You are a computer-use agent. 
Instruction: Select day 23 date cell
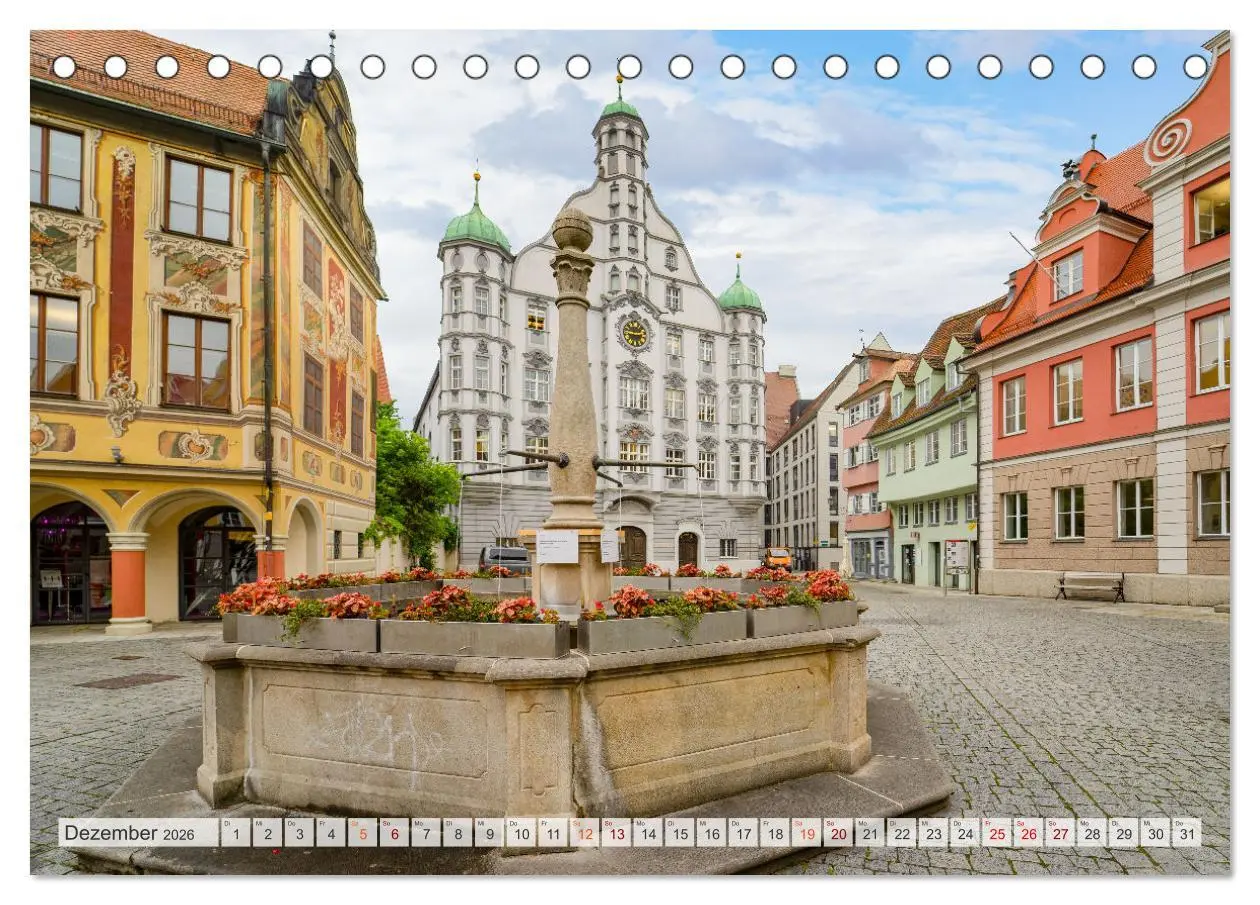point(932,833)
